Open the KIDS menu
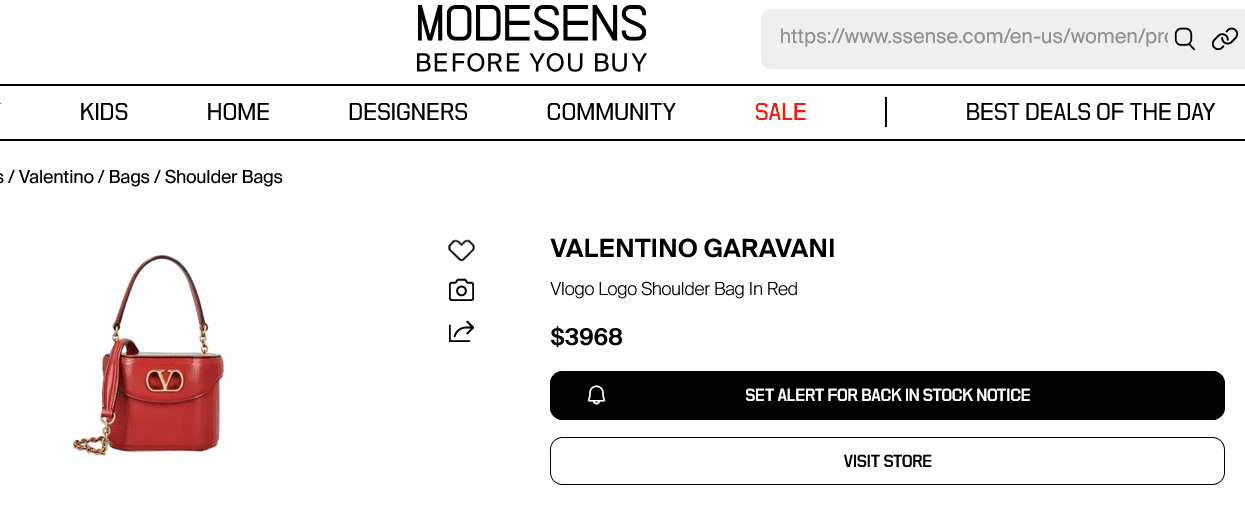Image resolution: width=1245 pixels, height=510 pixels. (x=104, y=112)
